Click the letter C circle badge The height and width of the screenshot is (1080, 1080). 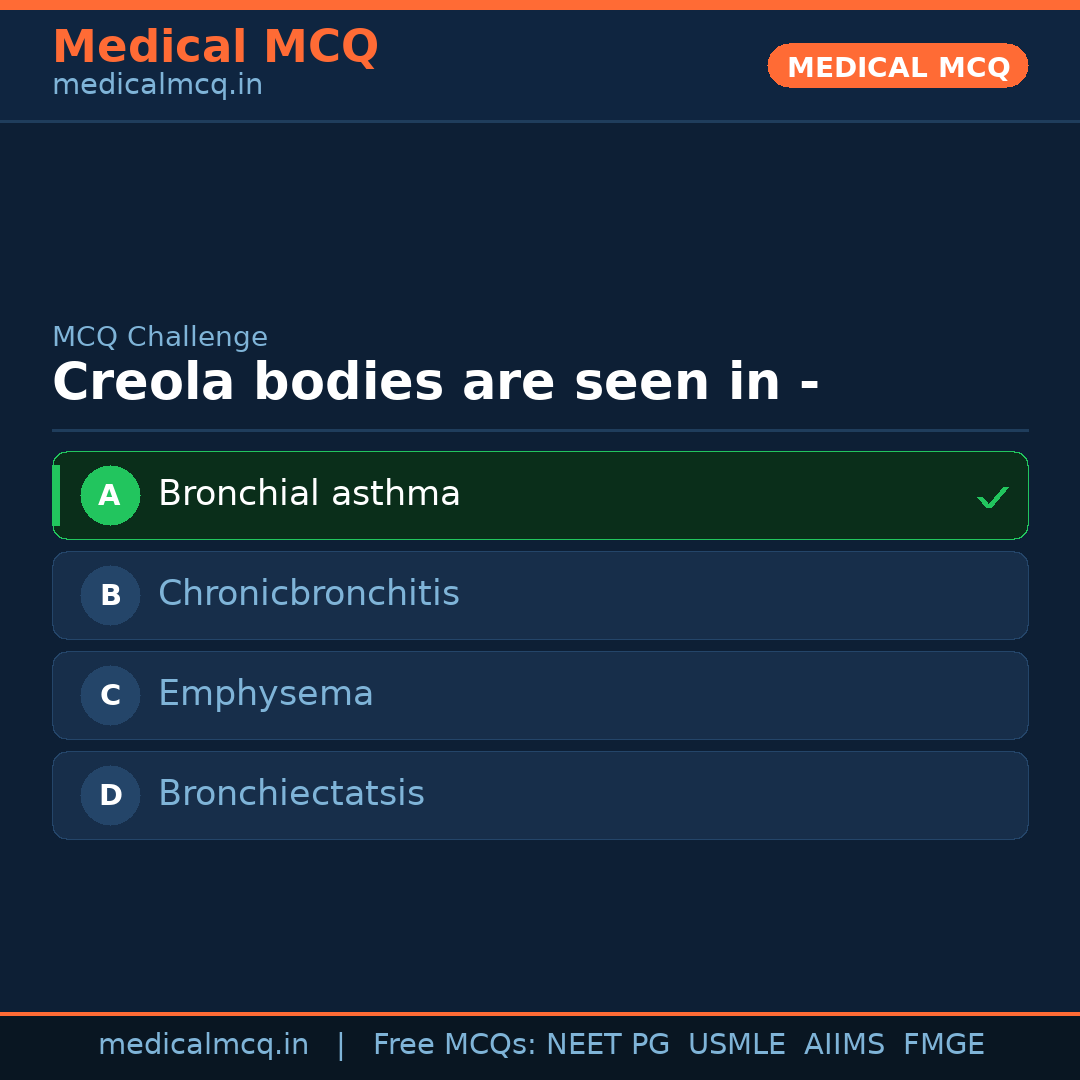110,695
